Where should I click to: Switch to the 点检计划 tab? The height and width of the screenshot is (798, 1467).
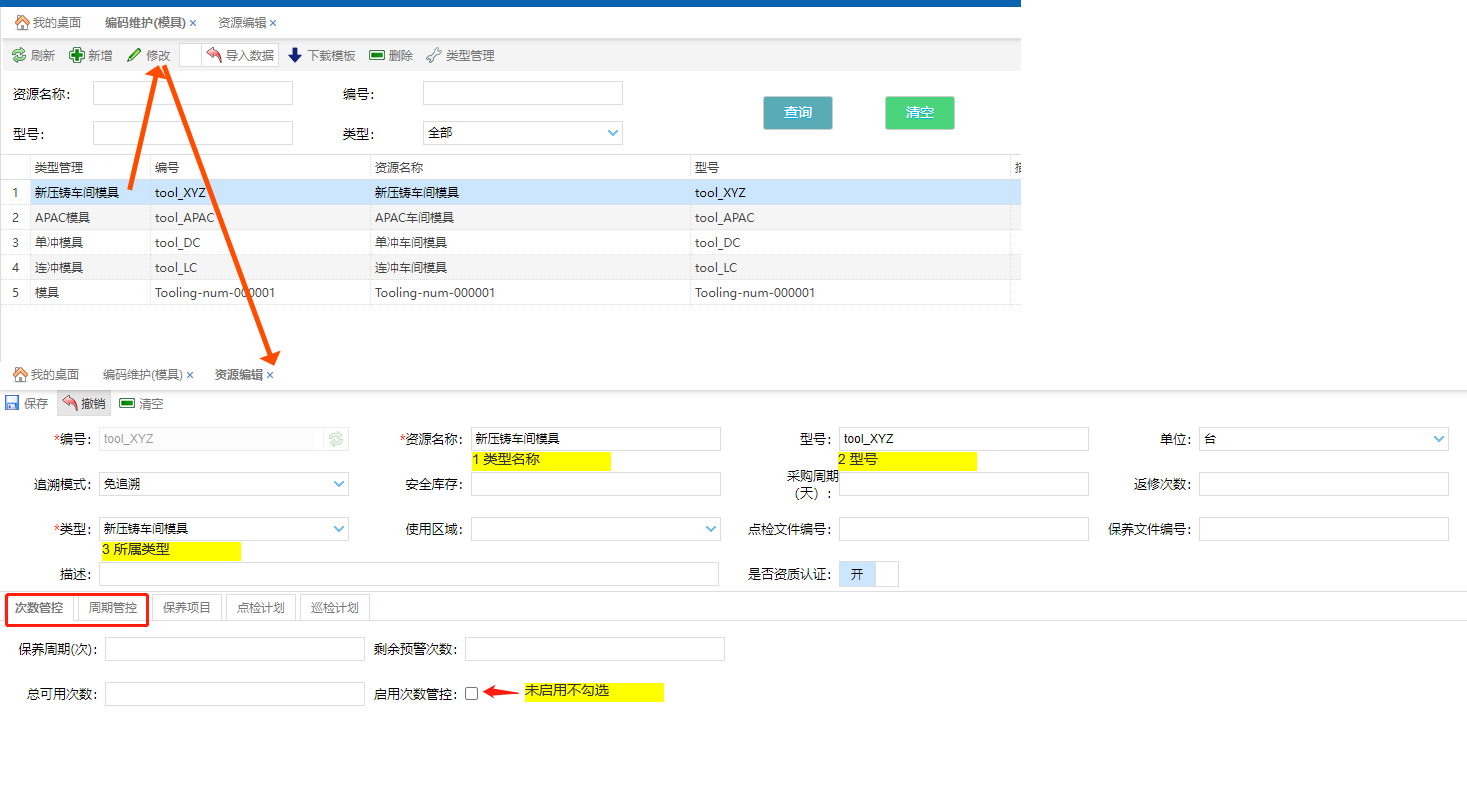click(260, 608)
